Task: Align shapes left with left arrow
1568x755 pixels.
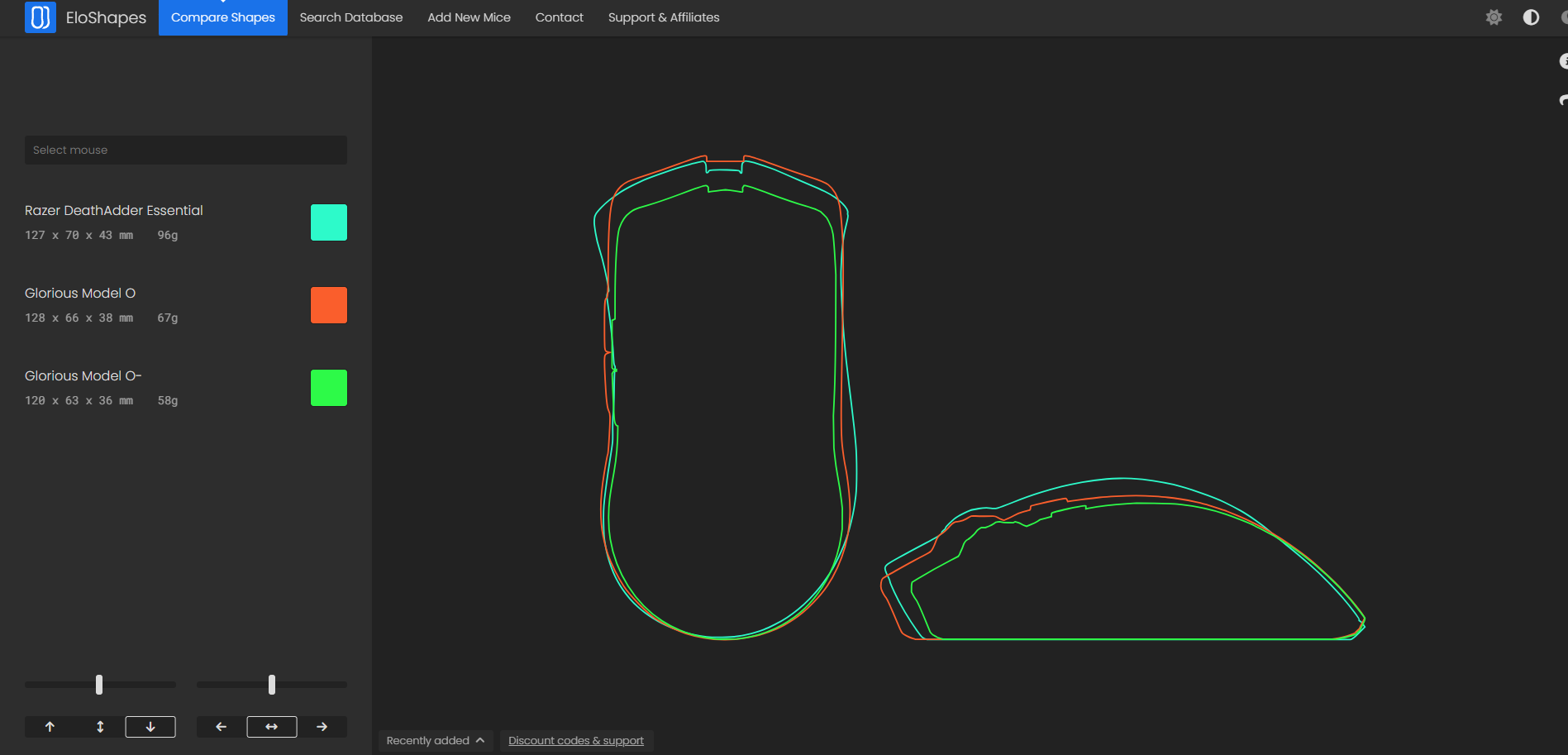Action: point(222,727)
